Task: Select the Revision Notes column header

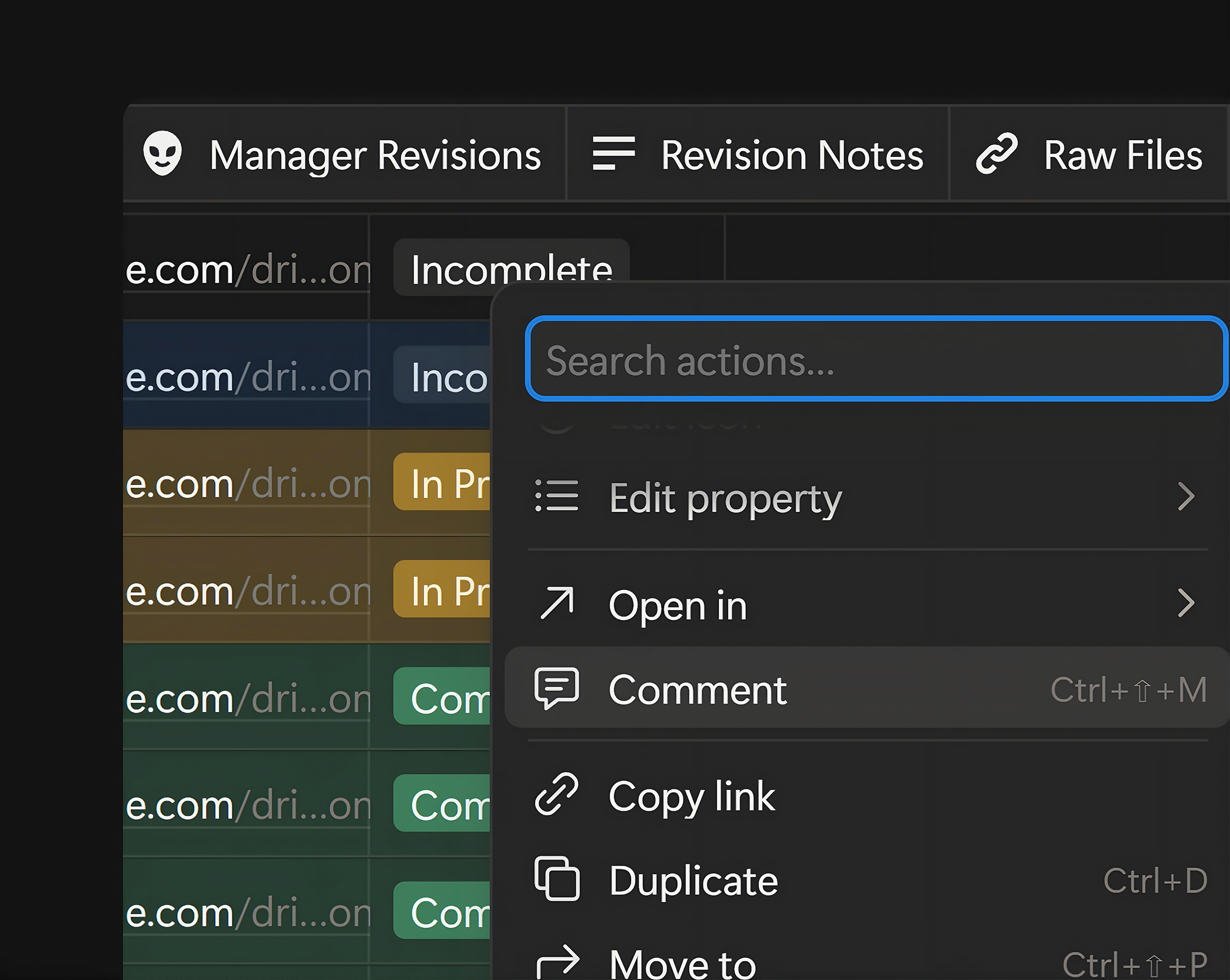Action: click(x=758, y=154)
